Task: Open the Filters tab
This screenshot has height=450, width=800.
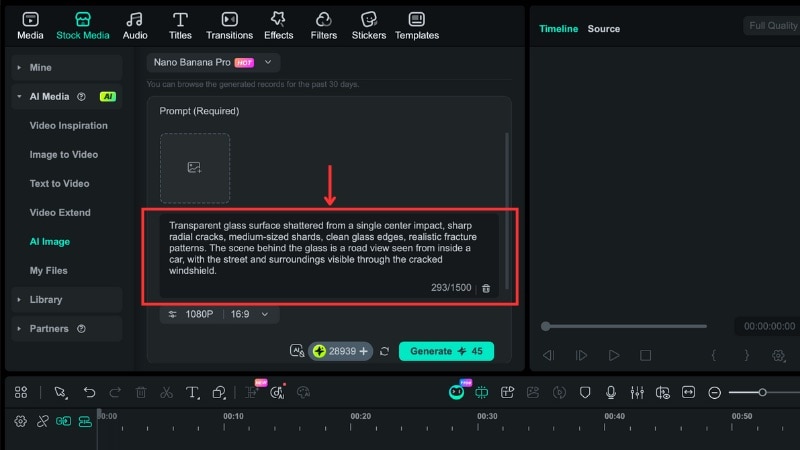Action: [323, 26]
